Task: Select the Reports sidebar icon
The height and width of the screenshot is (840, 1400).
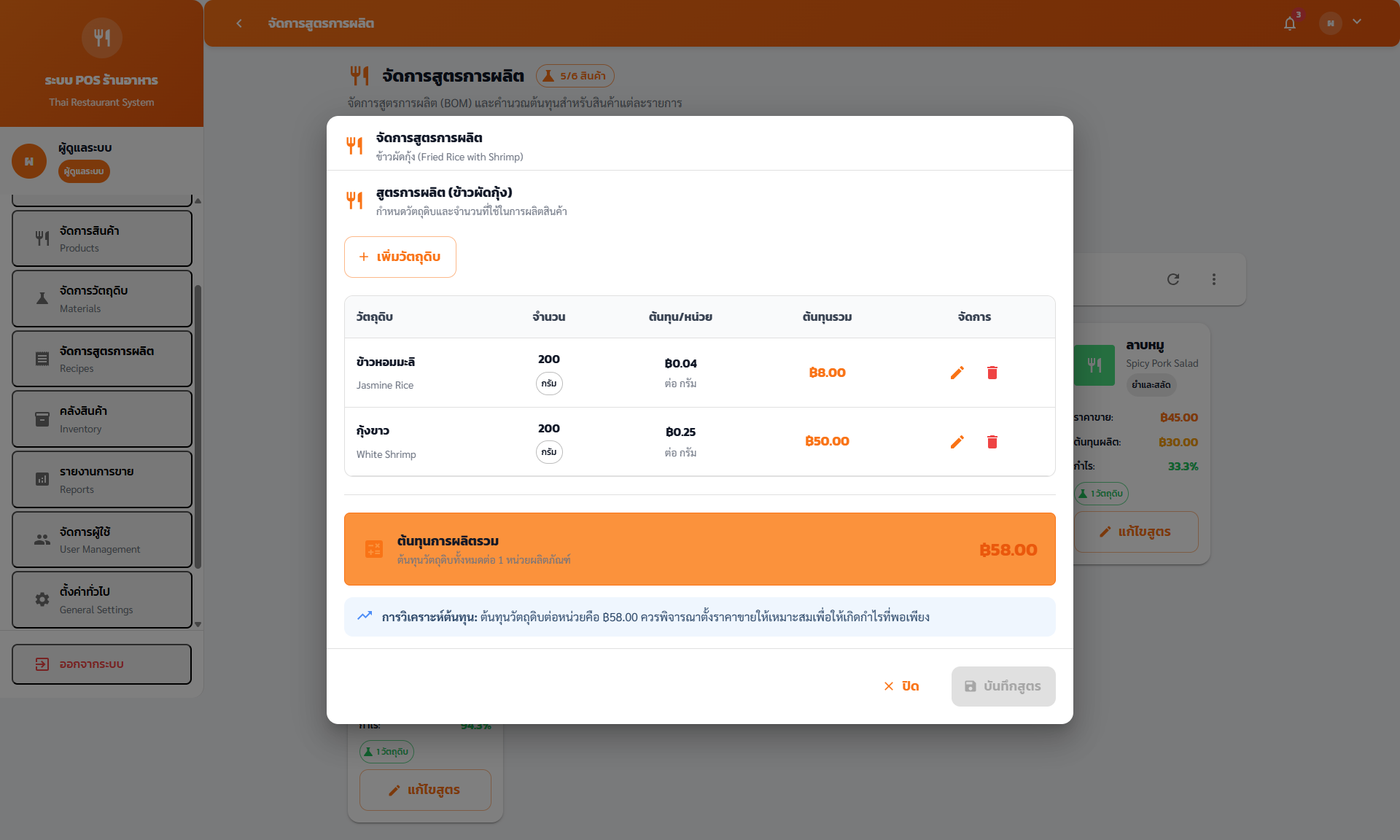Action: [x=42, y=479]
